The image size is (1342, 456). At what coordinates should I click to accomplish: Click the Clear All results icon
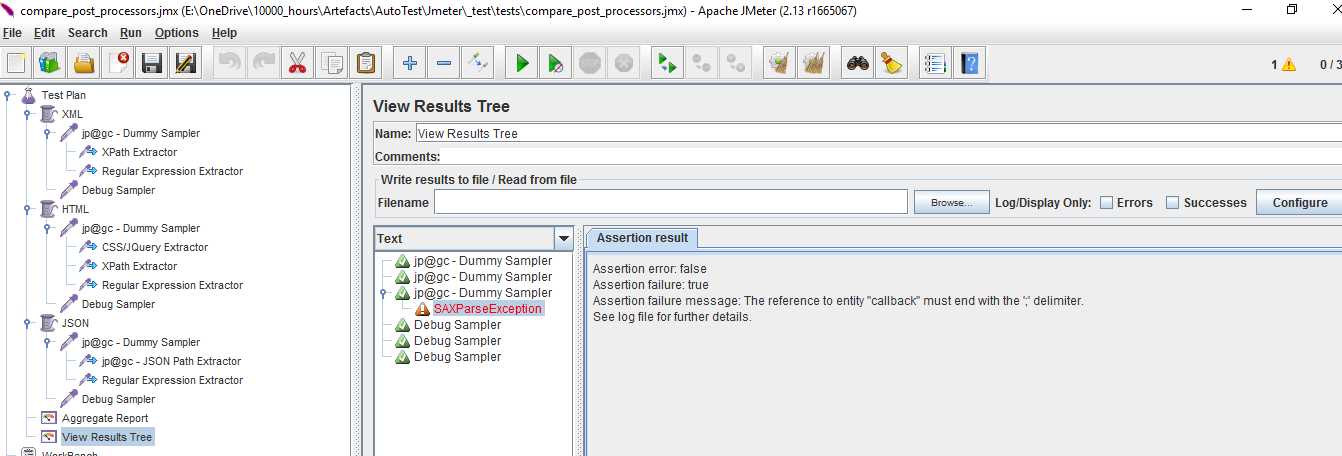(x=814, y=63)
